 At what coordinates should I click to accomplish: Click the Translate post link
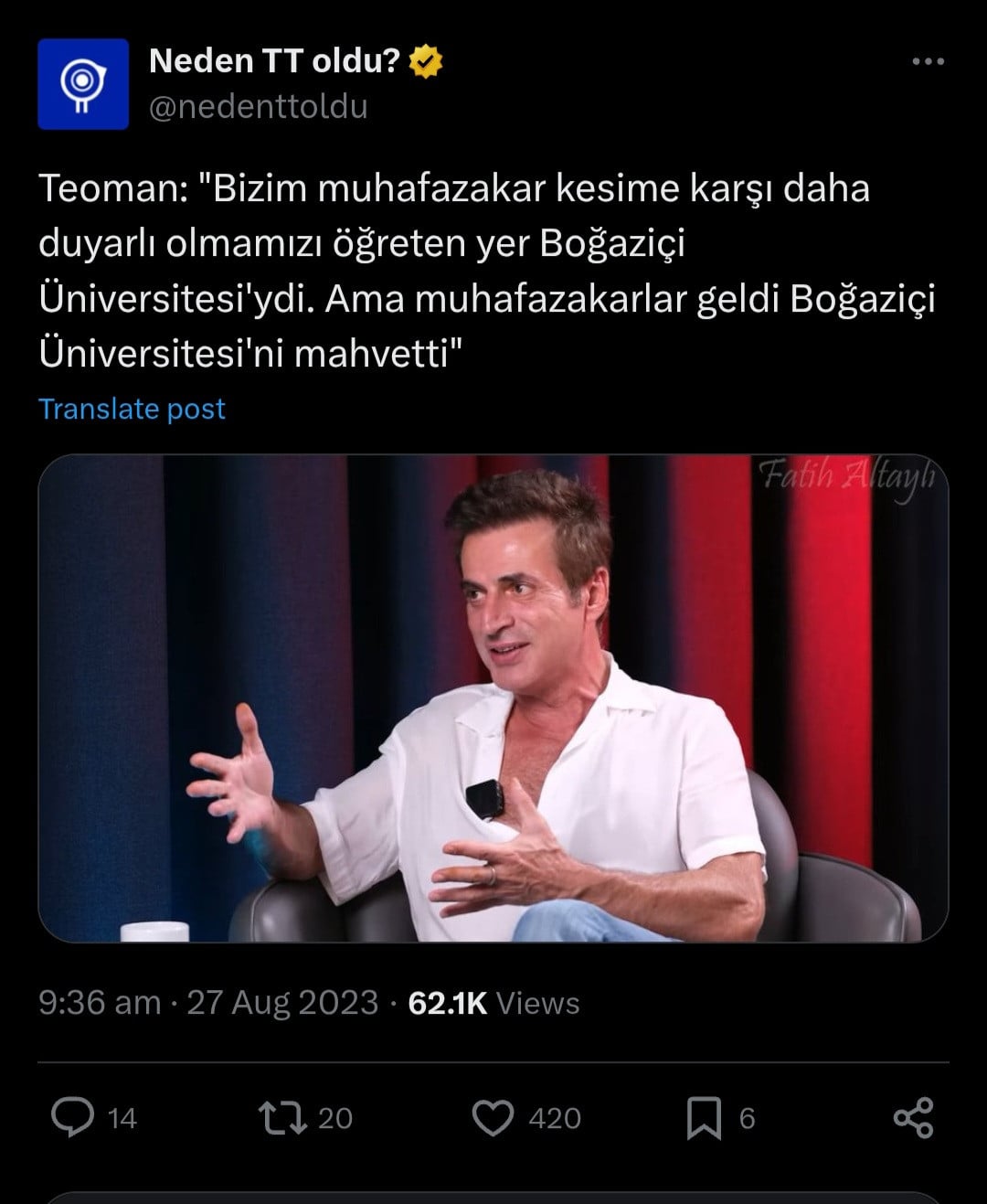132,409
